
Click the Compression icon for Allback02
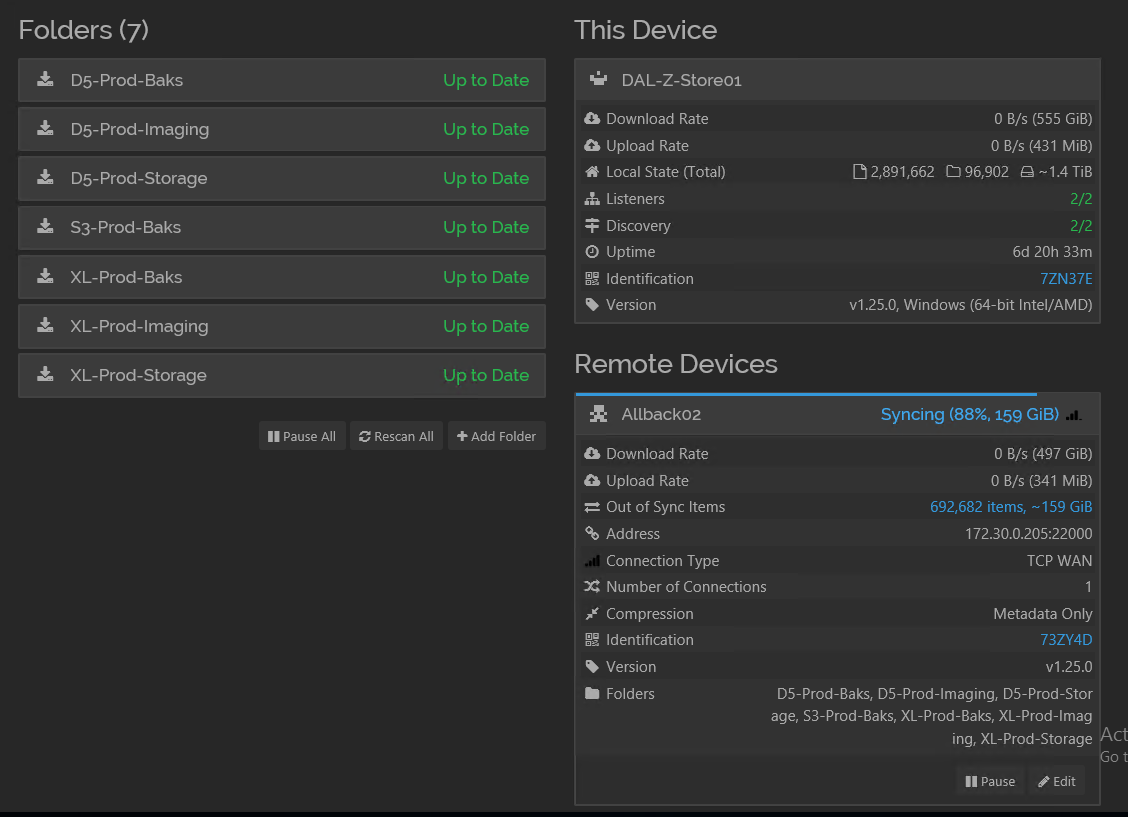click(x=592, y=613)
